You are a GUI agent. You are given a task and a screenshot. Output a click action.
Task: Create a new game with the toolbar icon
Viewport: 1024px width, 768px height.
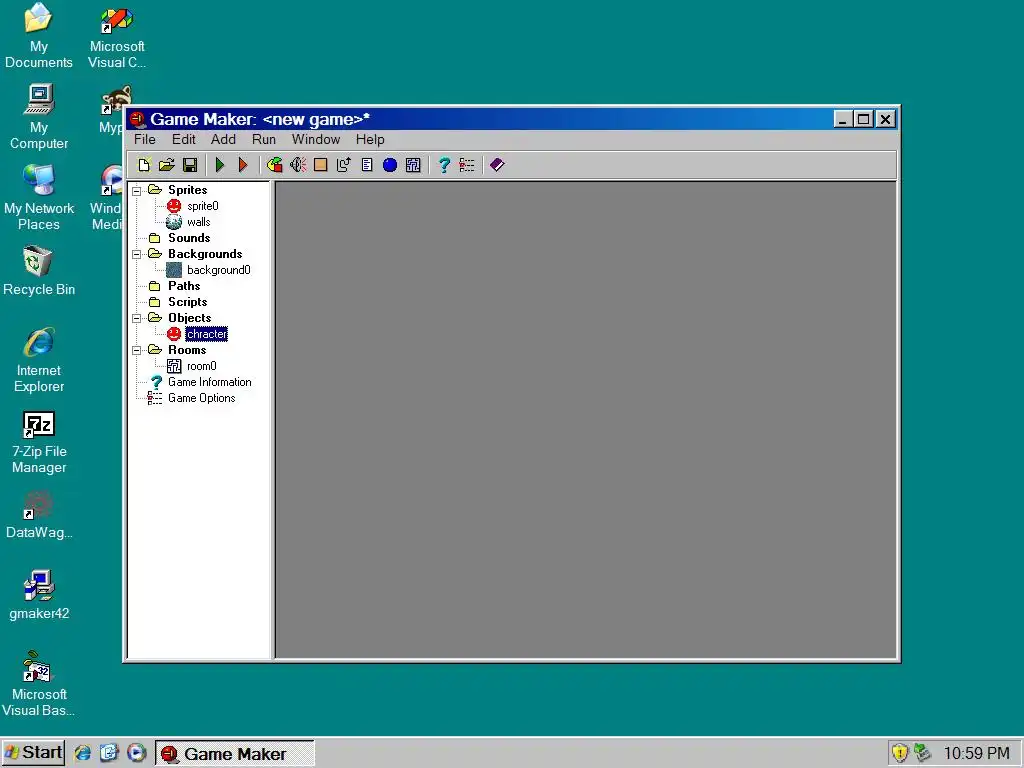click(144, 165)
